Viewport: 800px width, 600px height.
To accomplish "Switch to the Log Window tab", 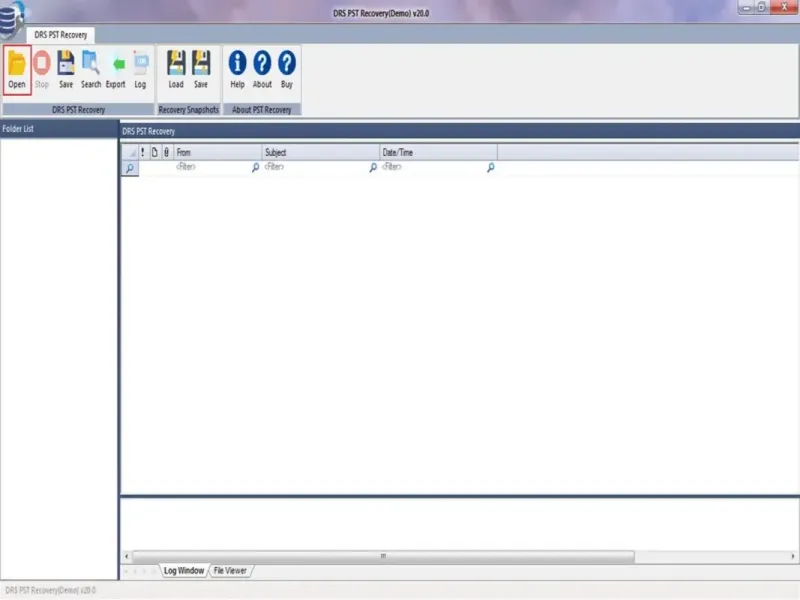I will pyautogui.click(x=184, y=570).
